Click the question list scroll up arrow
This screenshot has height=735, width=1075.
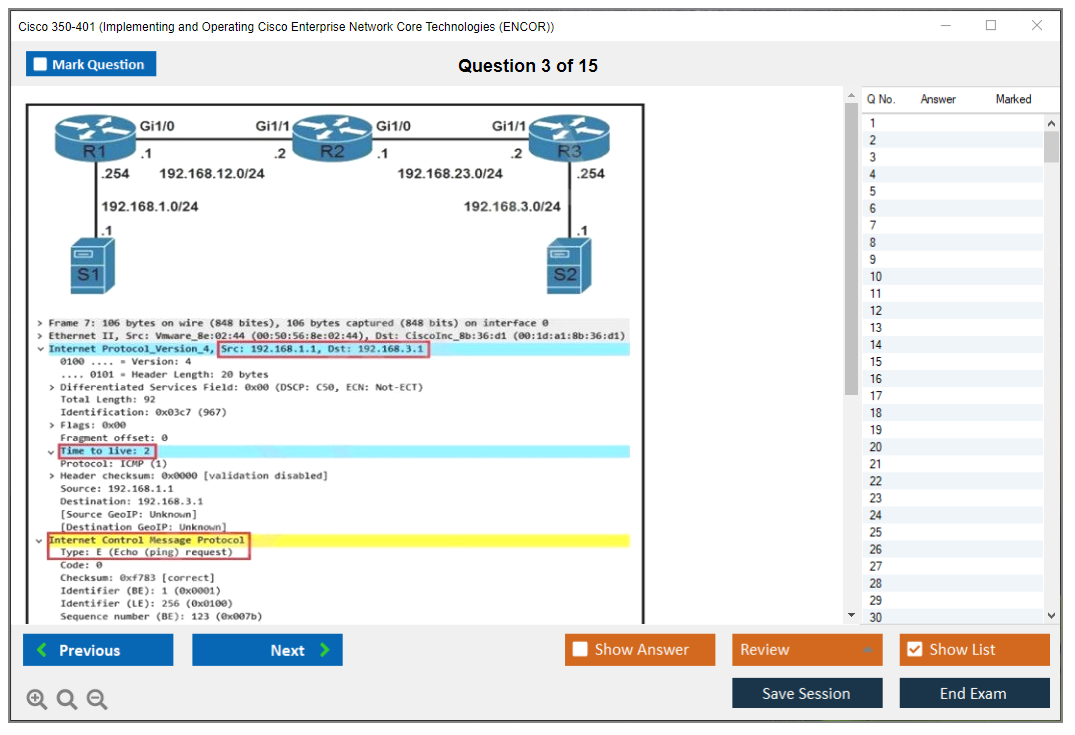click(x=1052, y=123)
